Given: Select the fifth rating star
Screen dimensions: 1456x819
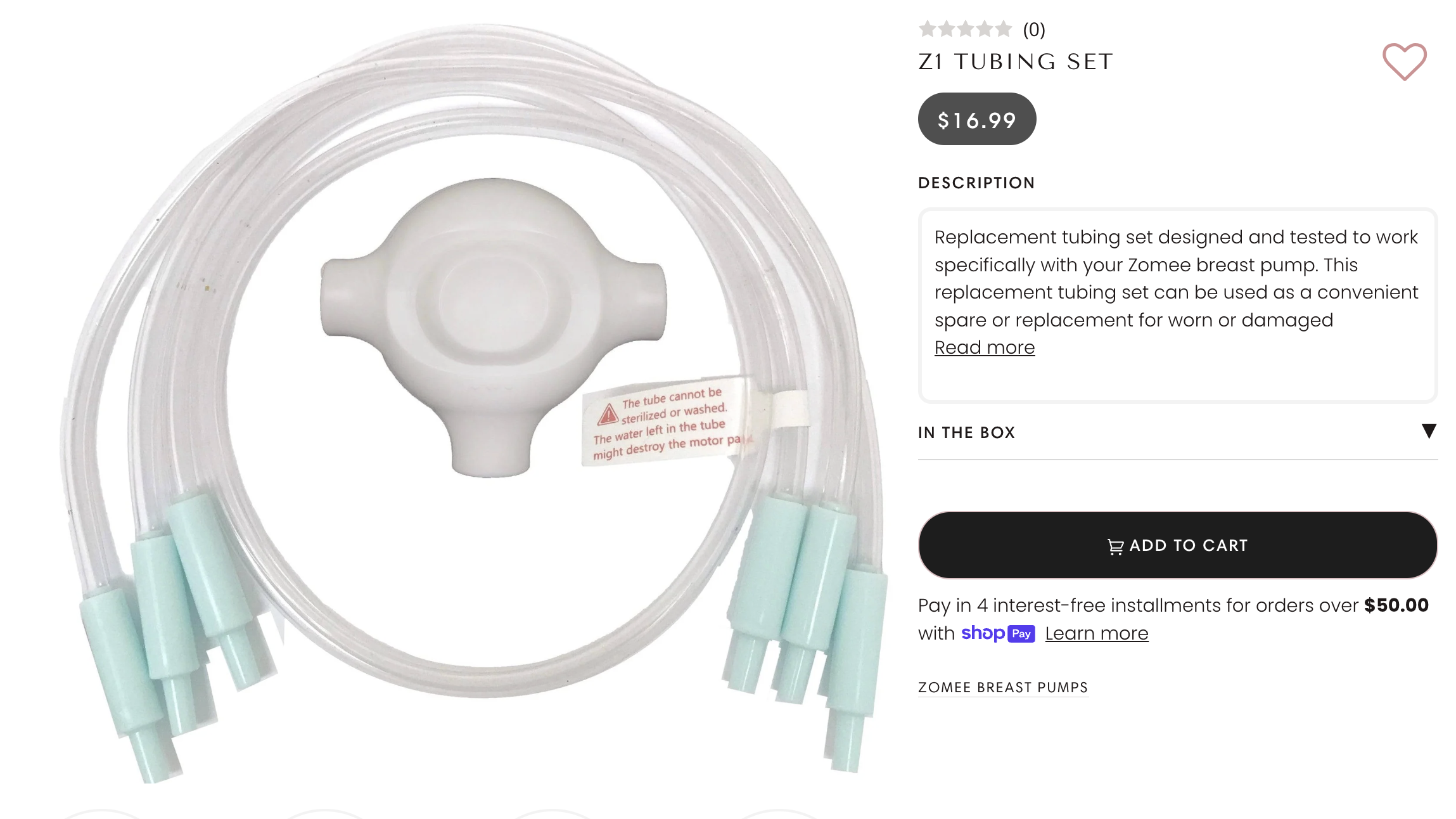Looking at the screenshot, I should (1004, 29).
